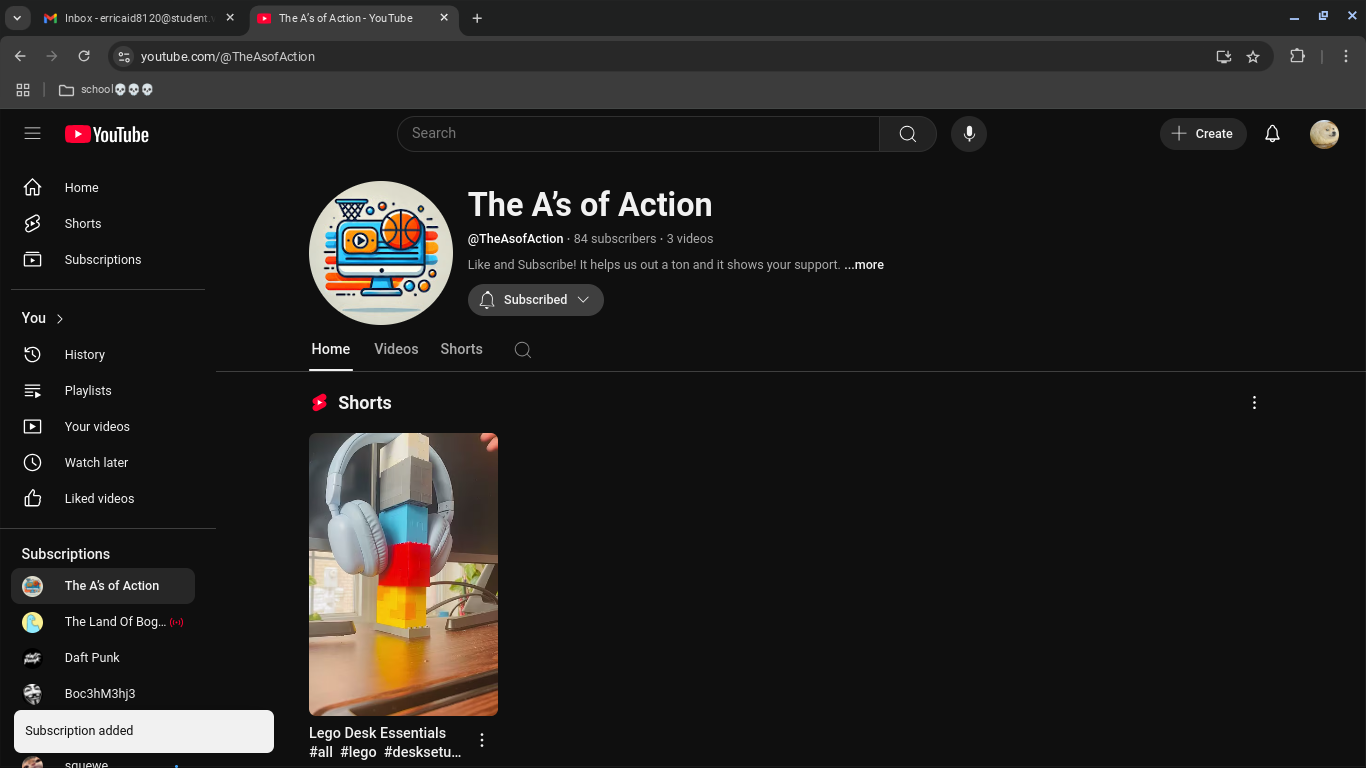
Task: Select the channel Shorts tab
Action: pos(461,349)
